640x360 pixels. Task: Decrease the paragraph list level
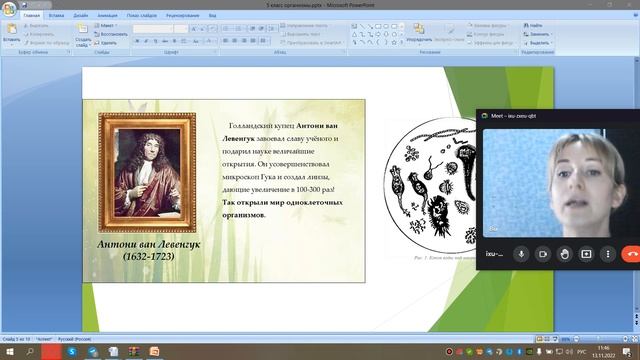(x=252, y=29)
